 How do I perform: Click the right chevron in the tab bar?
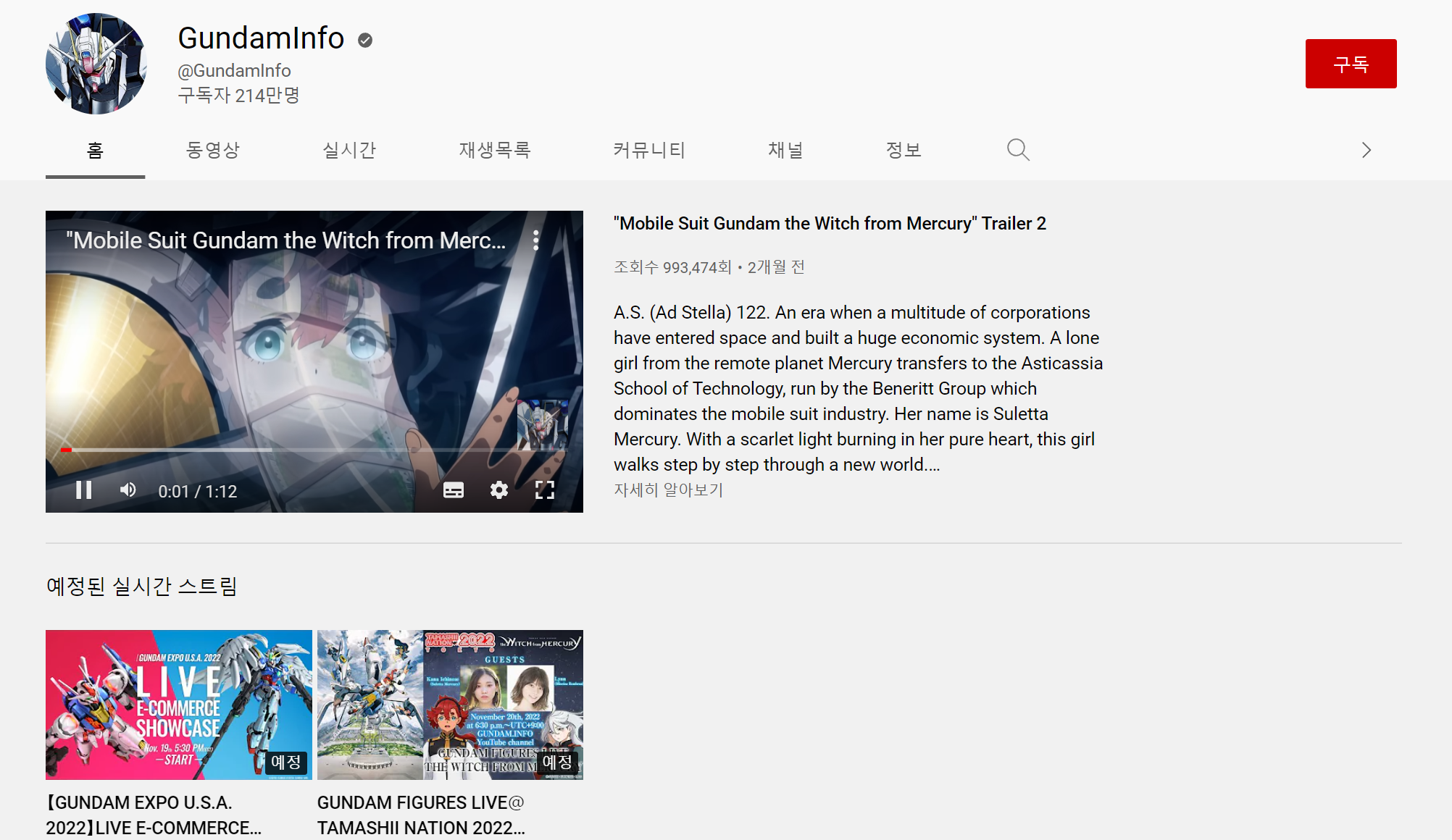pos(1366,150)
